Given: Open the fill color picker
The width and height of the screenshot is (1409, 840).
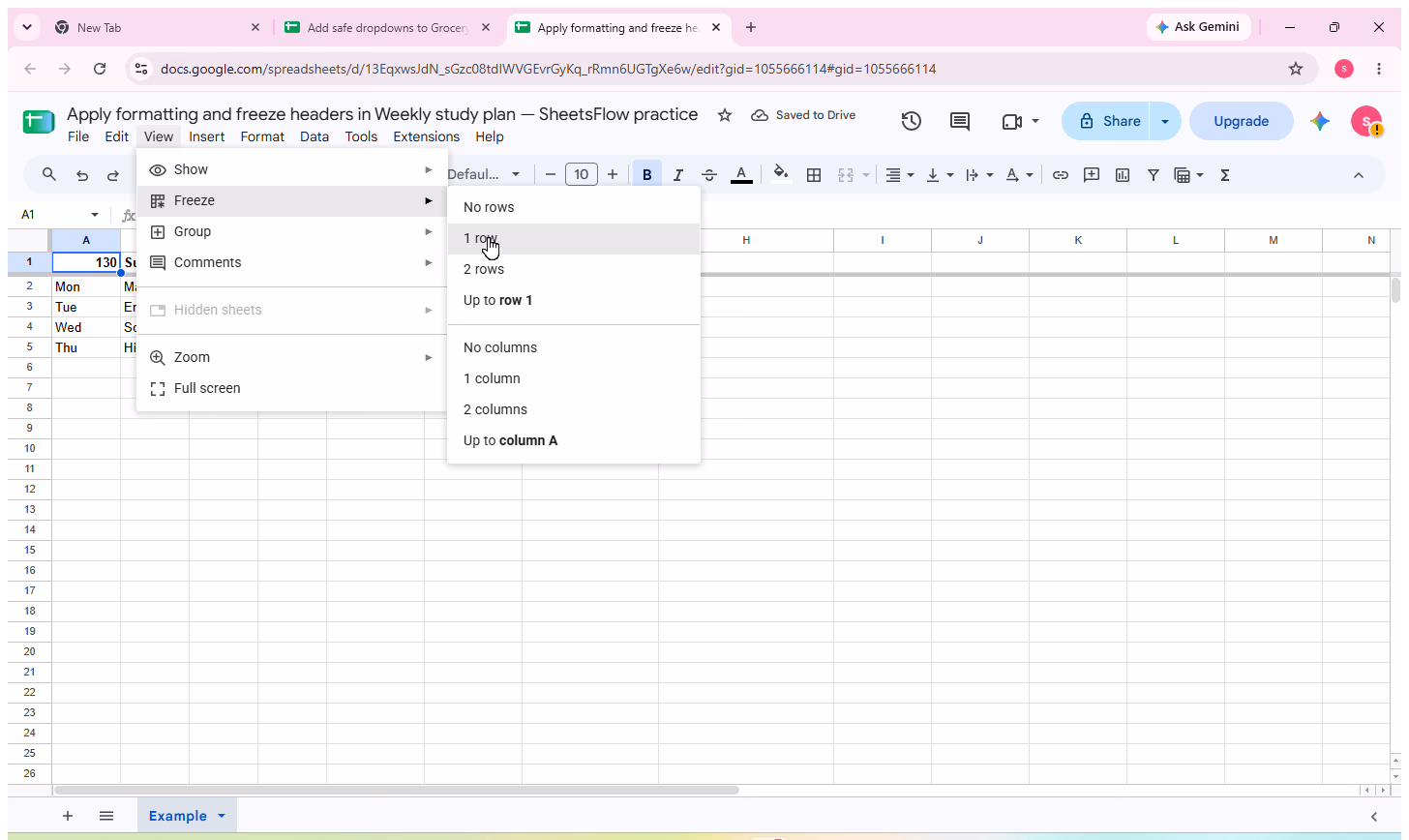Looking at the screenshot, I should click(781, 175).
